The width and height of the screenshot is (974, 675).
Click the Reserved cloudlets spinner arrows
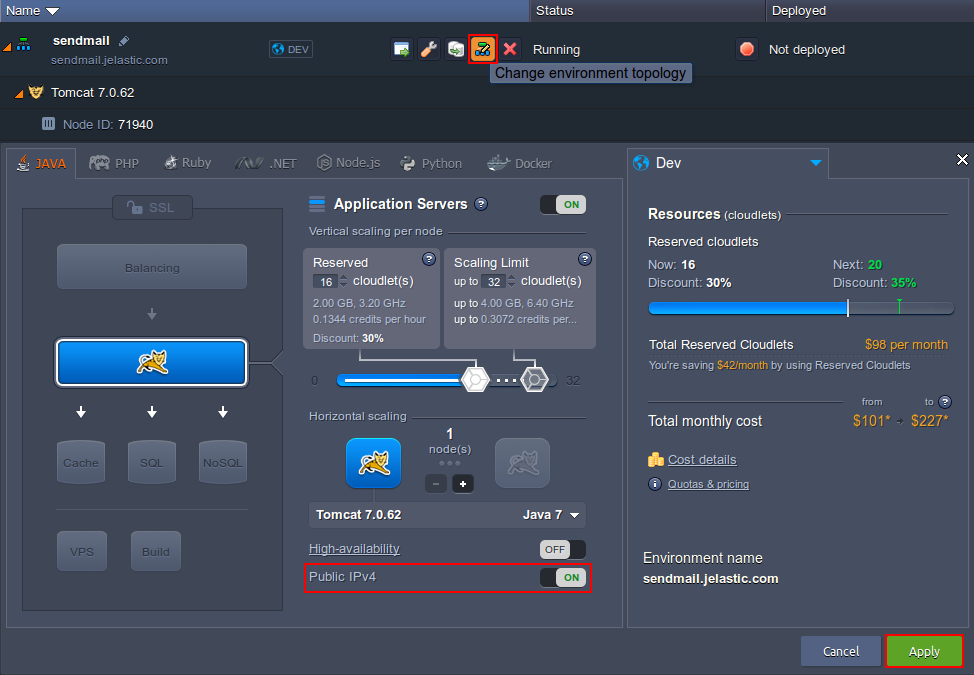344,281
